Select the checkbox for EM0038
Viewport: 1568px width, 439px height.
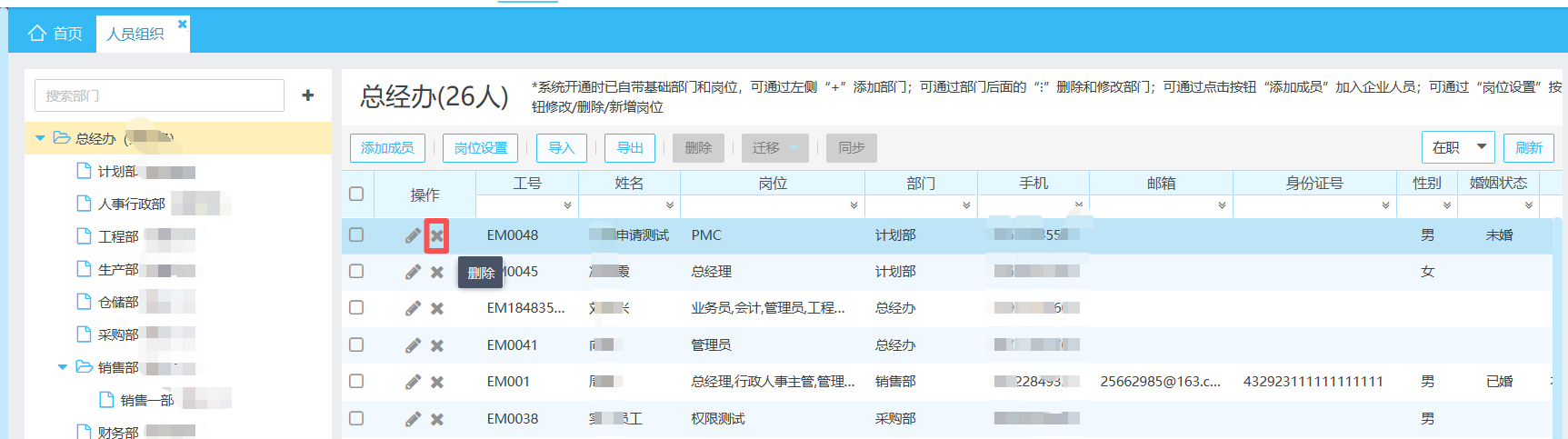[356, 418]
